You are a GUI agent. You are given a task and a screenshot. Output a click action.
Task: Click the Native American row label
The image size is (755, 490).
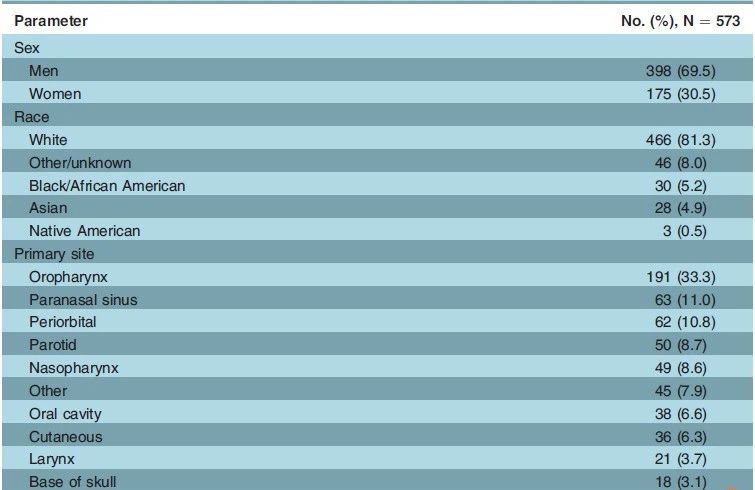[x=84, y=231]
